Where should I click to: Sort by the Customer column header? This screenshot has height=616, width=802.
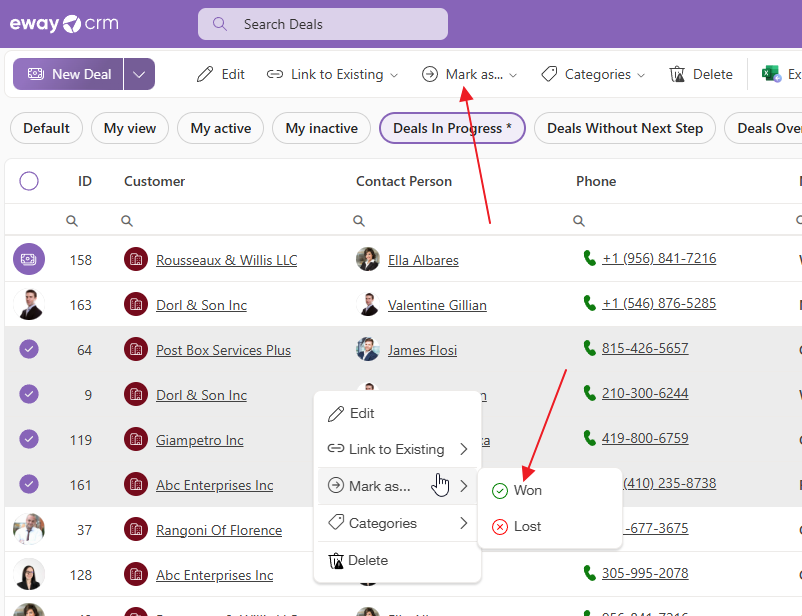[154, 181]
